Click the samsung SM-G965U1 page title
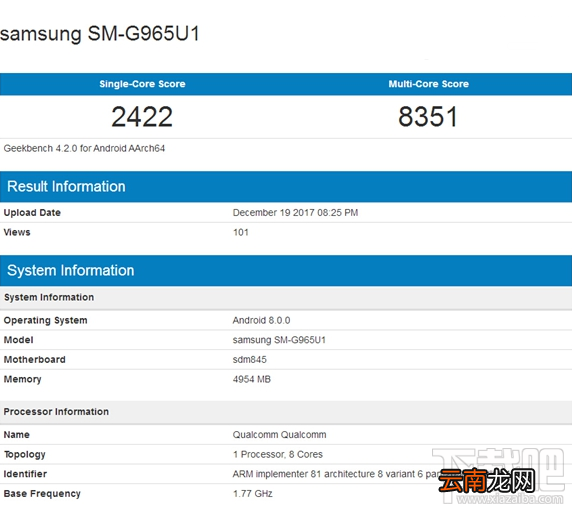Image resolution: width=572 pixels, height=509 pixels. [x=100, y=34]
